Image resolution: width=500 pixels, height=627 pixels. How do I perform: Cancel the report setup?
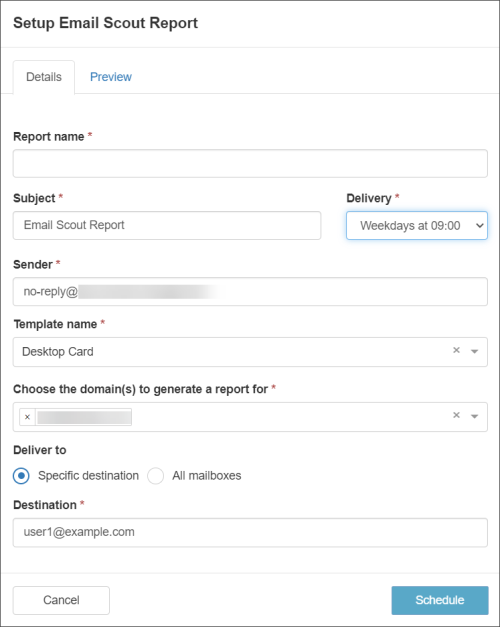pos(61,600)
